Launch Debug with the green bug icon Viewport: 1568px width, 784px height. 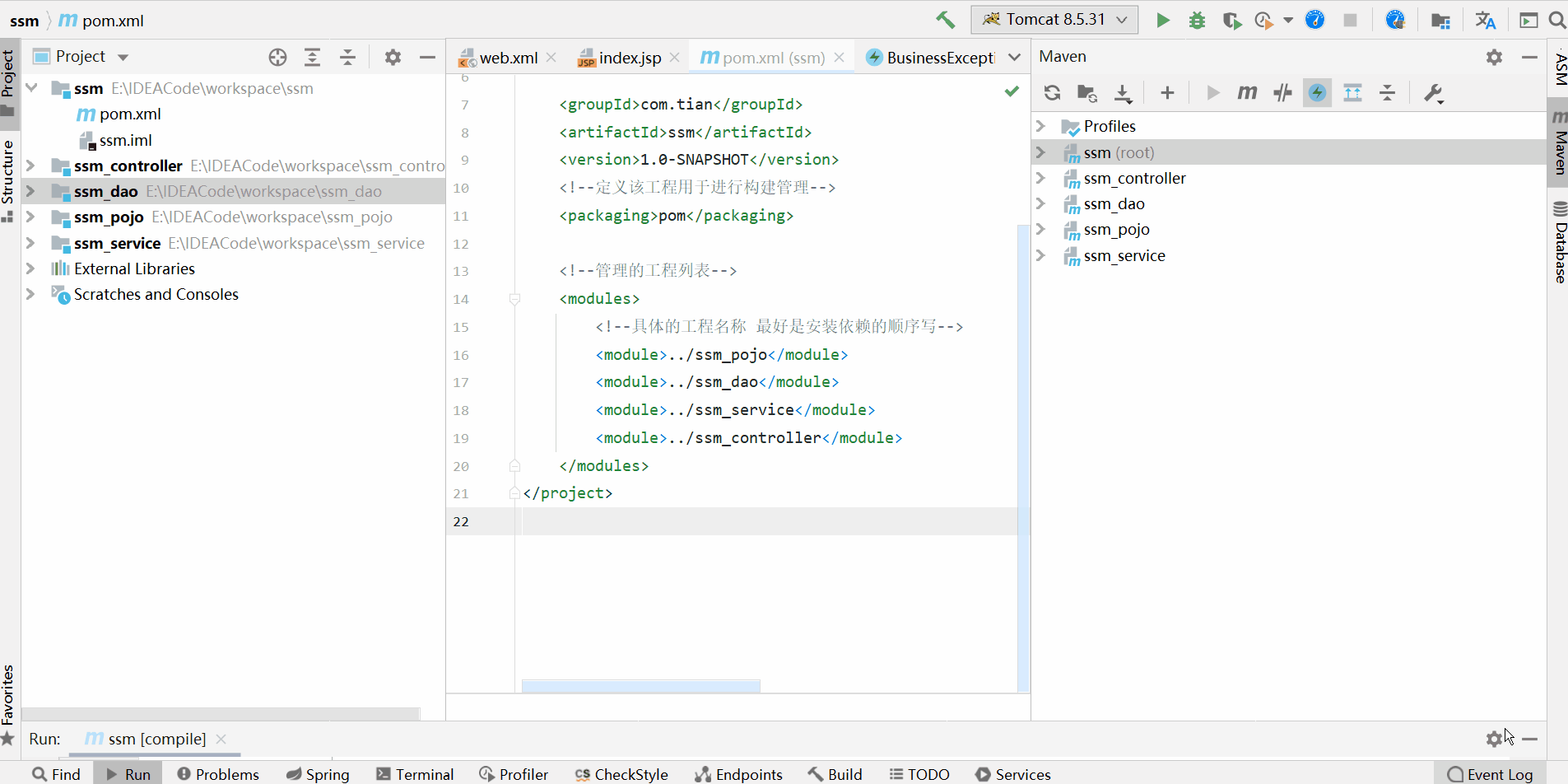(x=1197, y=20)
